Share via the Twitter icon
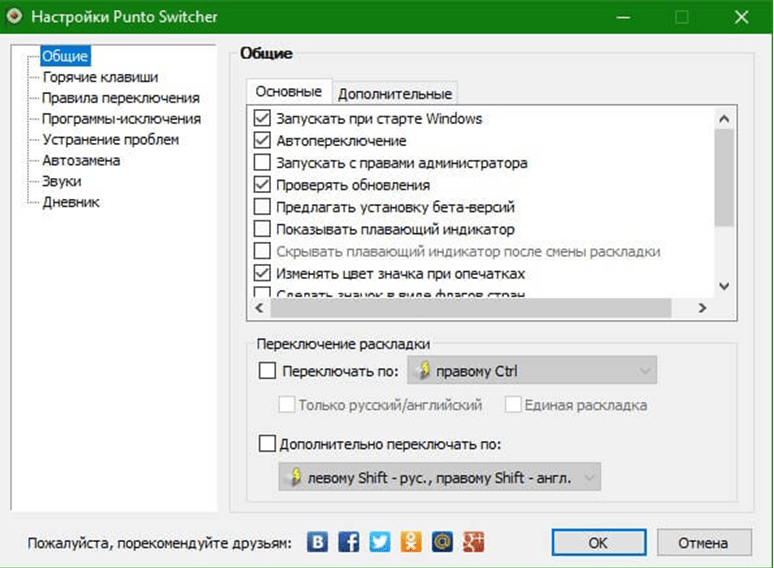The image size is (774, 568). [x=379, y=542]
